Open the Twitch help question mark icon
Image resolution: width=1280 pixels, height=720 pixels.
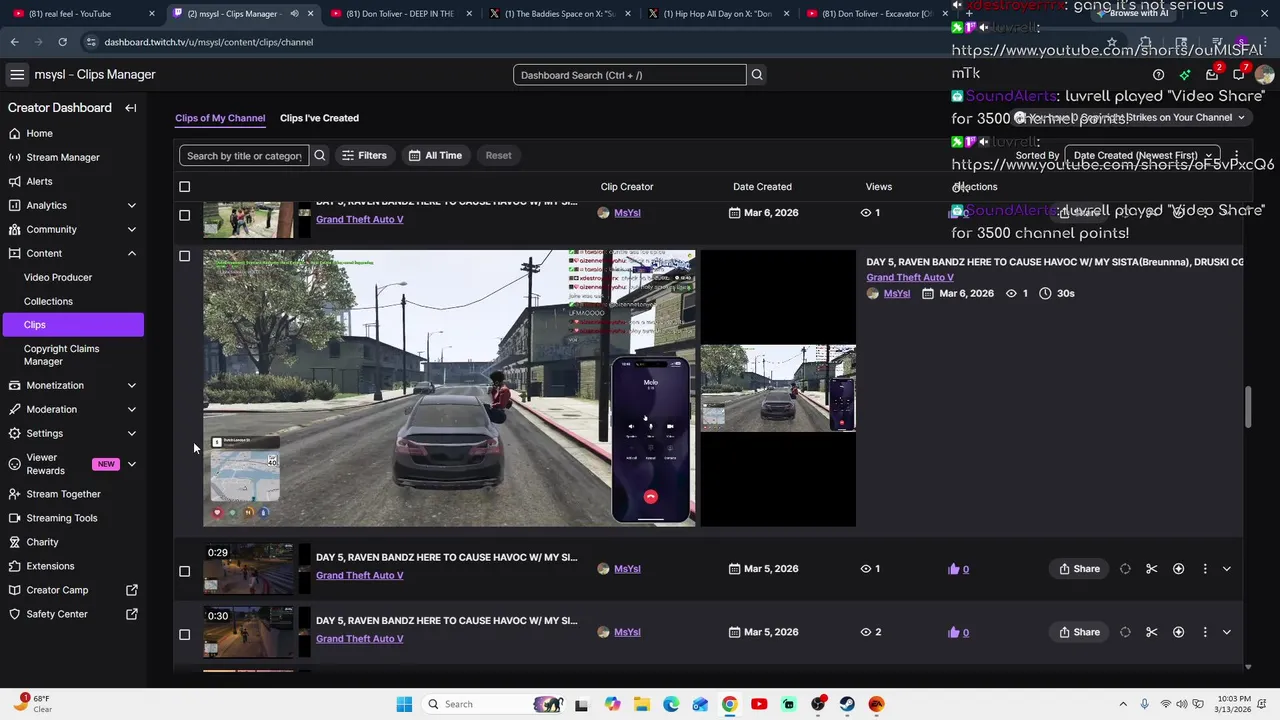tap(1158, 75)
